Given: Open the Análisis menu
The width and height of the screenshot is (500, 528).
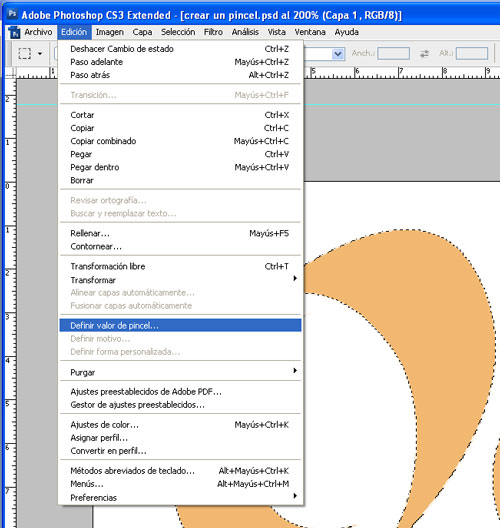Looking at the screenshot, I should click(245, 32).
